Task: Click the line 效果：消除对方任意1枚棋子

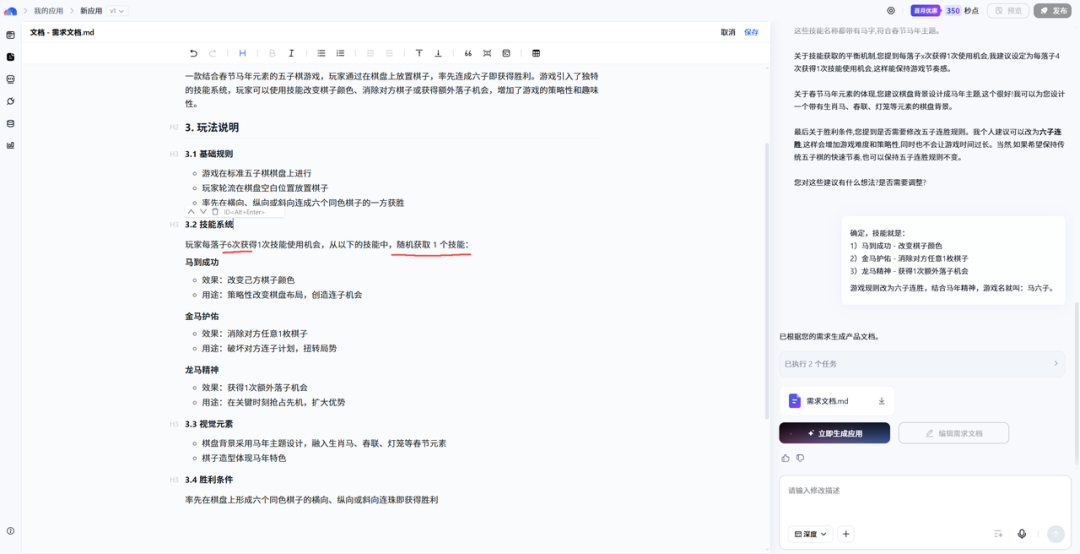Action: (254, 334)
